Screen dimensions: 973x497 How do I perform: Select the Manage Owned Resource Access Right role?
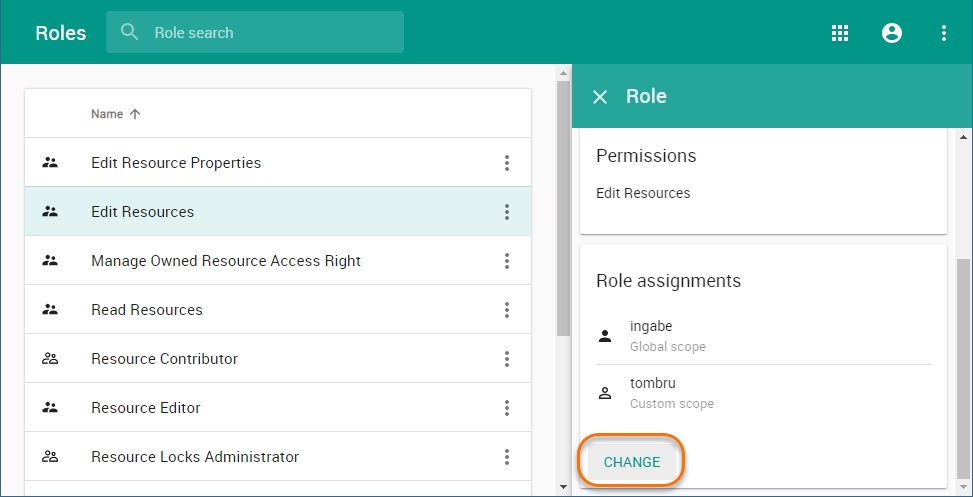point(226,261)
